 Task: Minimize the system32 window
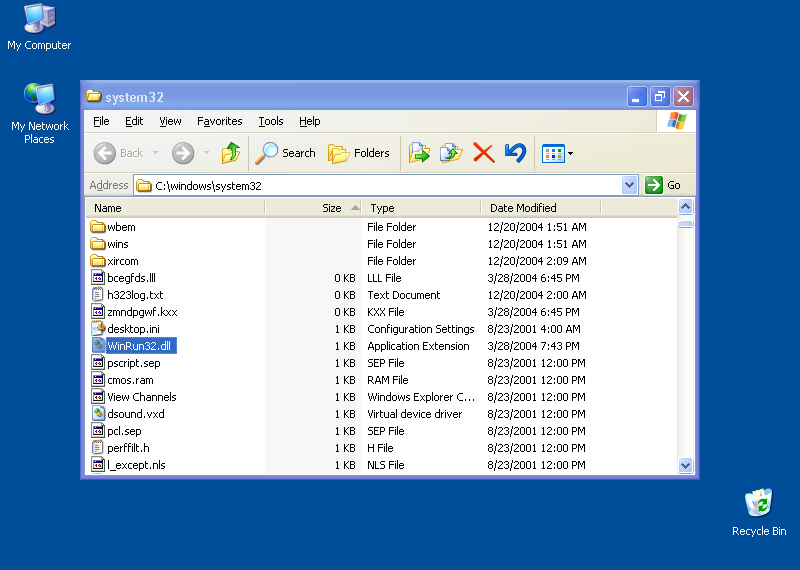coord(637,96)
